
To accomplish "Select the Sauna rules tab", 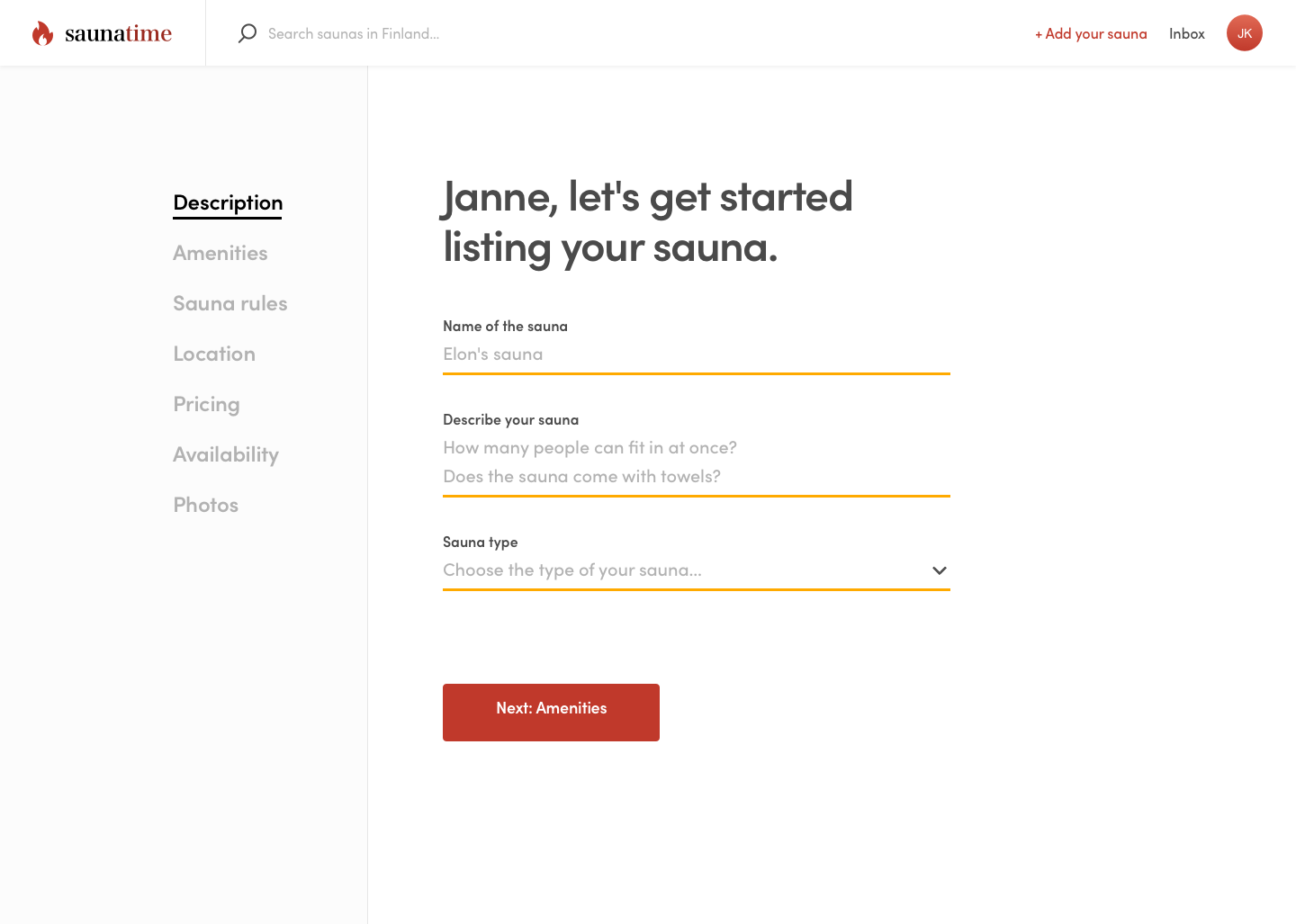I will pos(230,304).
